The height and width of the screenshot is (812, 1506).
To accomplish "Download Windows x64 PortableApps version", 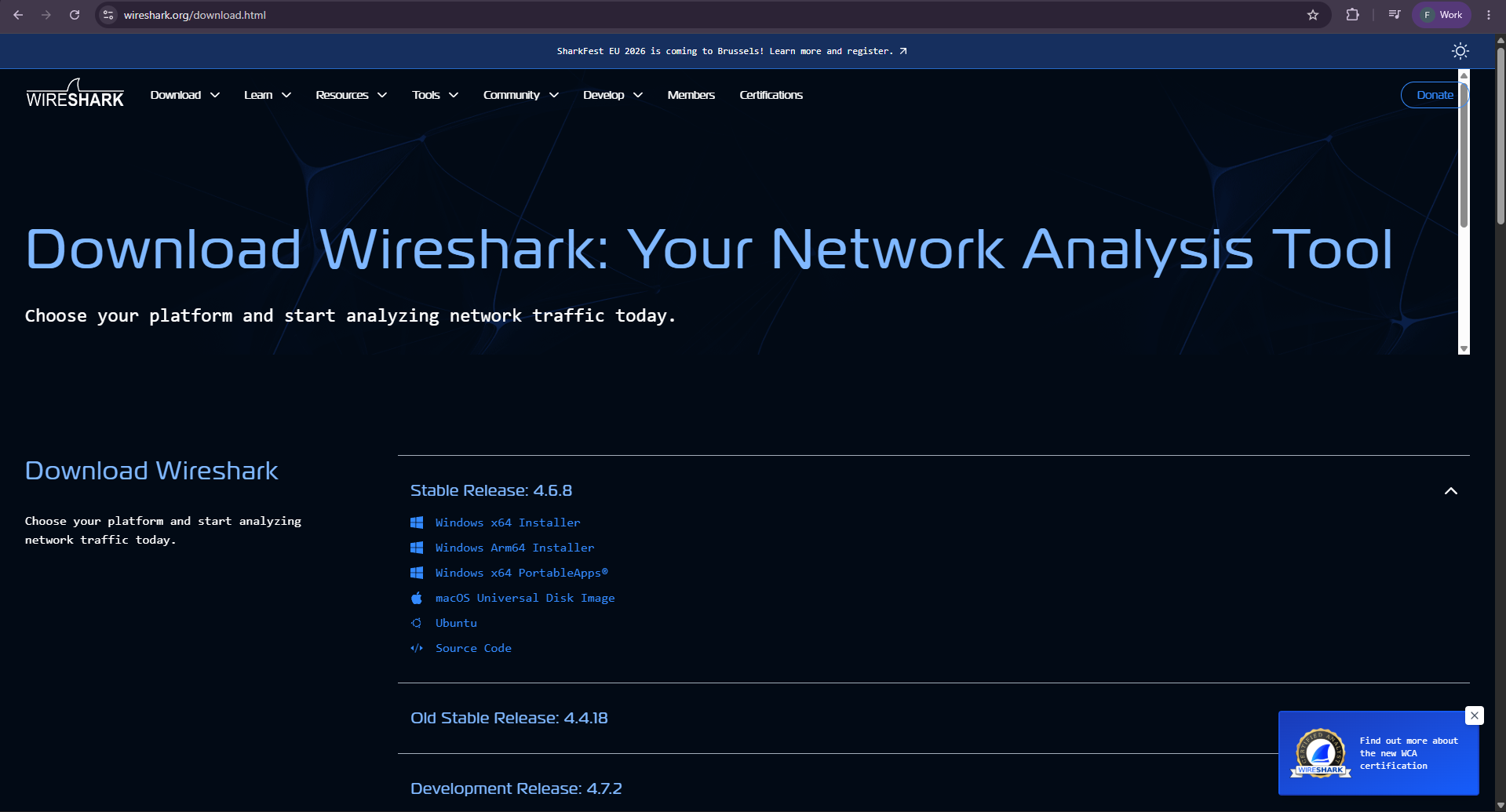I will pyautogui.click(x=522, y=573).
